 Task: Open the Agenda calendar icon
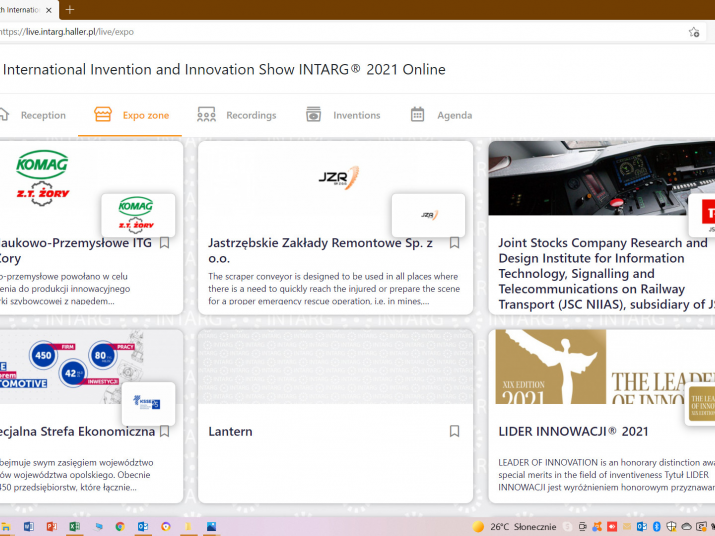tap(418, 115)
